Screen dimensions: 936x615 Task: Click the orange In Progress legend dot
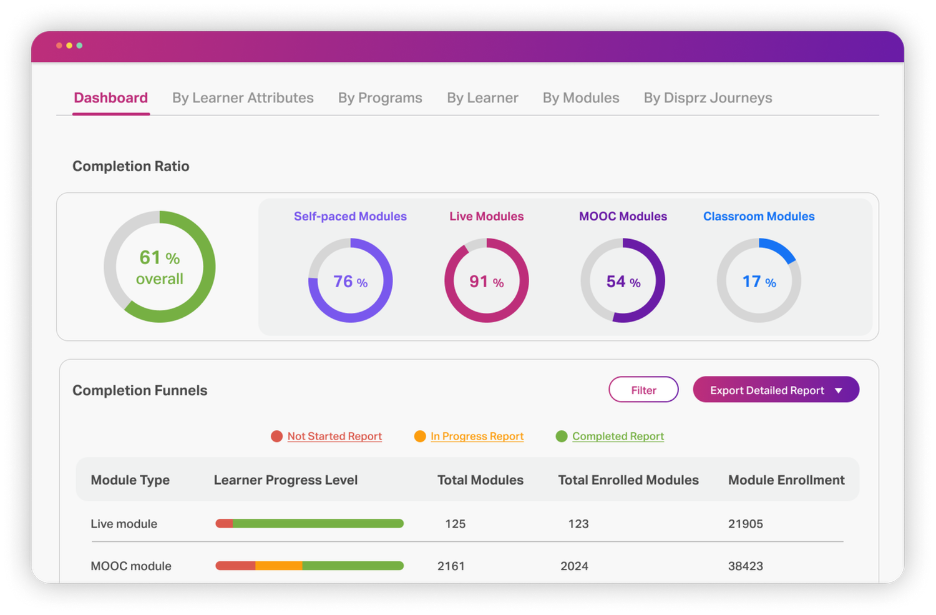[420, 436]
